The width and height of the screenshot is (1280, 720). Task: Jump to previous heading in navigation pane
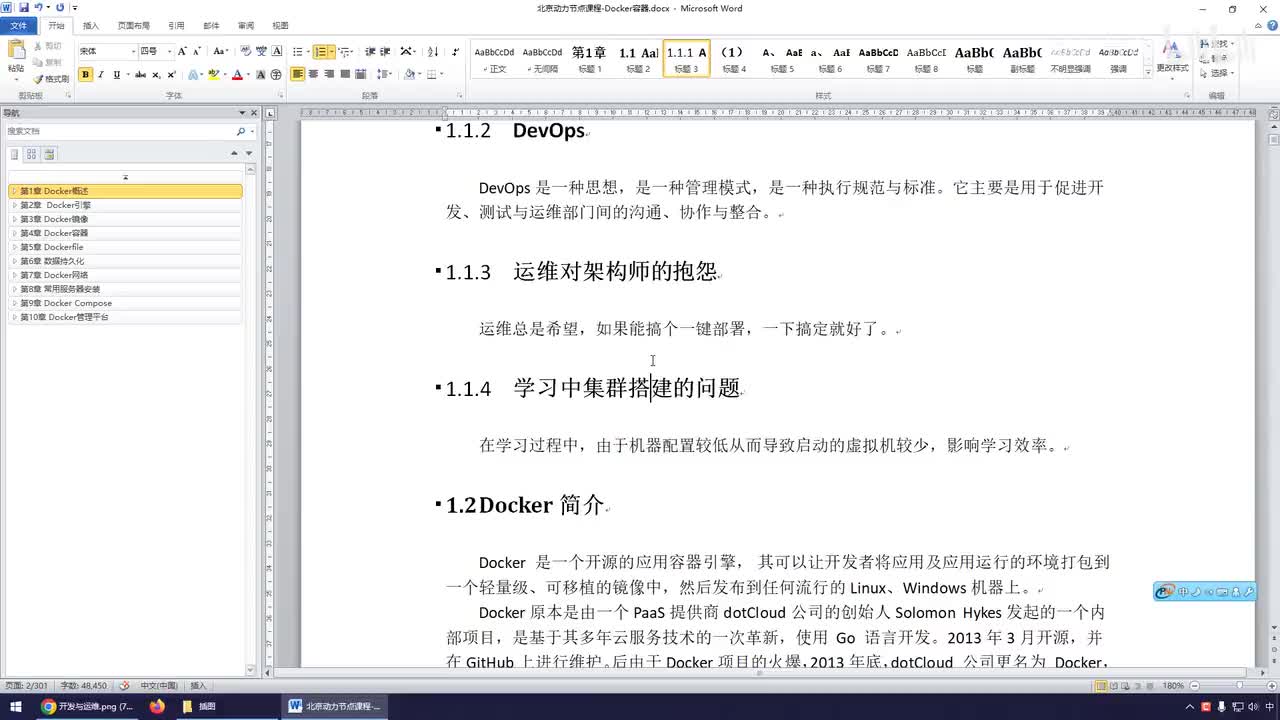point(235,153)
